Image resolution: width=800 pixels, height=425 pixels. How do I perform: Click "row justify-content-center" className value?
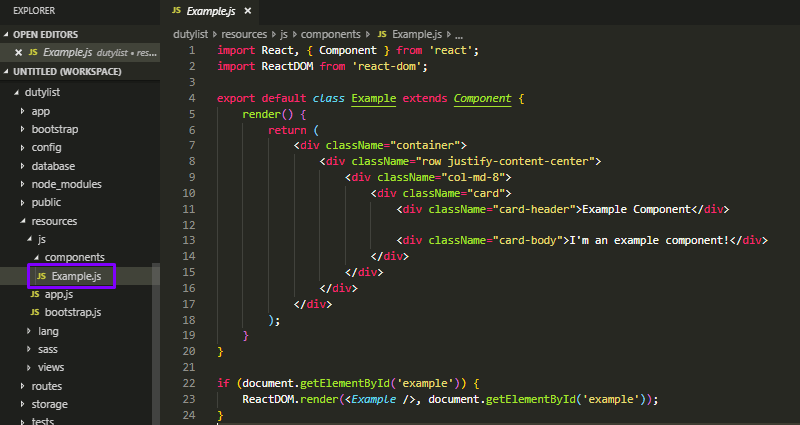(505, 161)
